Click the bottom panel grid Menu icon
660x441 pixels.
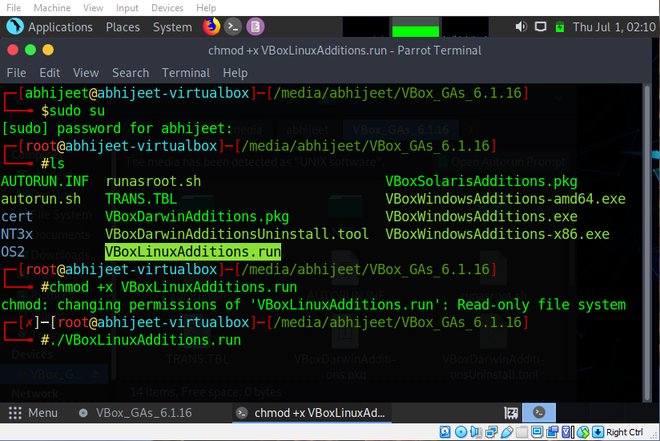tap(15, 413)
